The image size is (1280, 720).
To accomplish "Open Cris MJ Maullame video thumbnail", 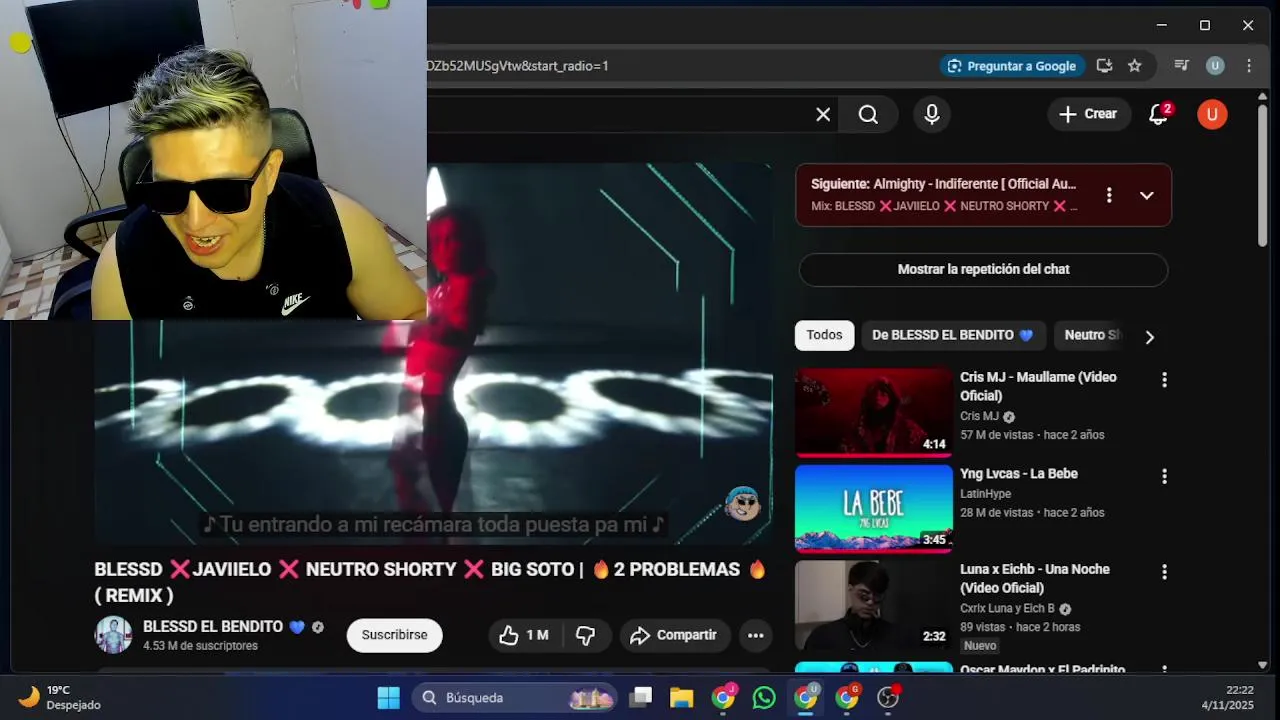I will pyautogui.click(x=874, y=412).
